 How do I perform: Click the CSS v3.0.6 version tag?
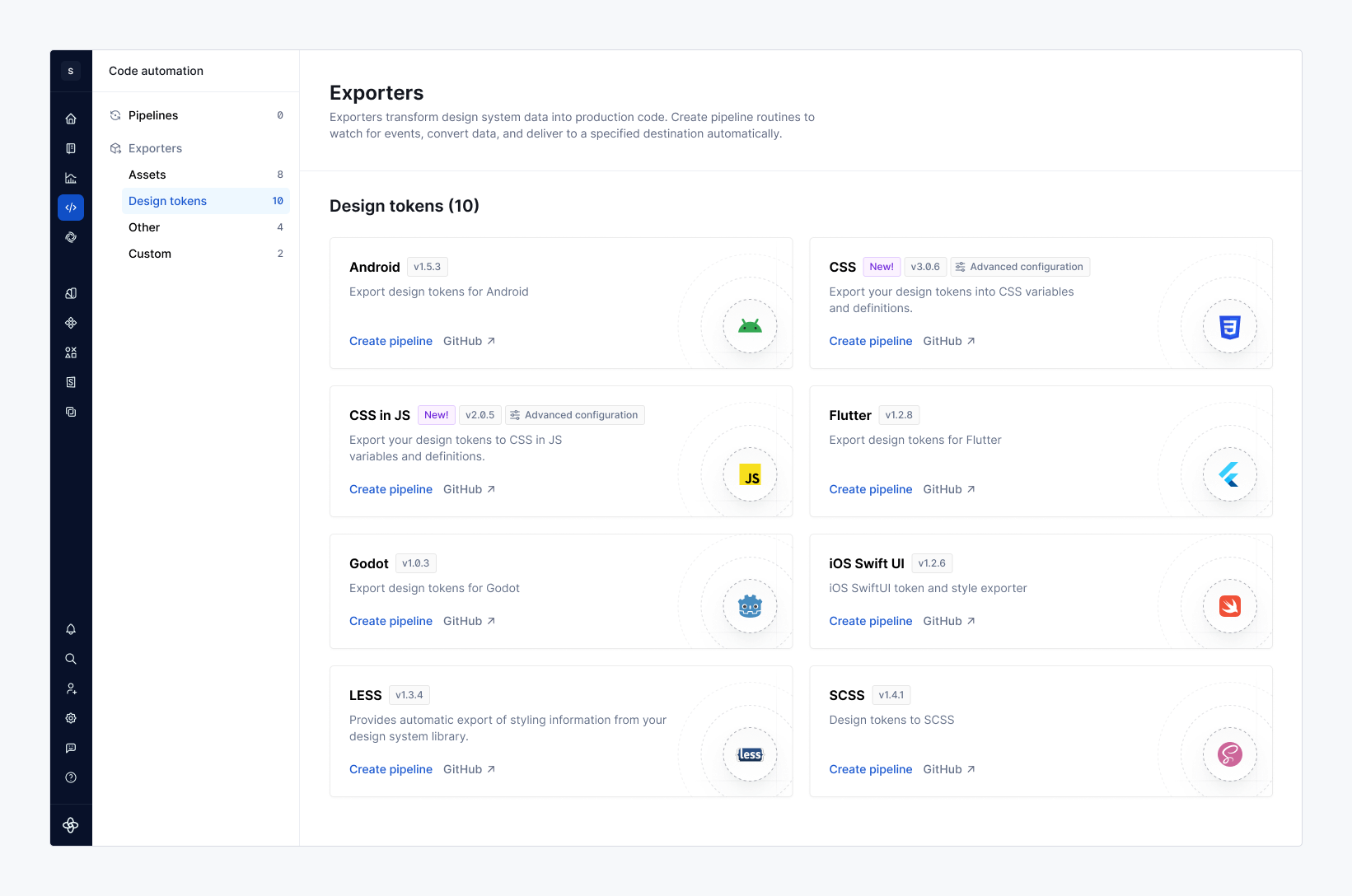point(925,267)
